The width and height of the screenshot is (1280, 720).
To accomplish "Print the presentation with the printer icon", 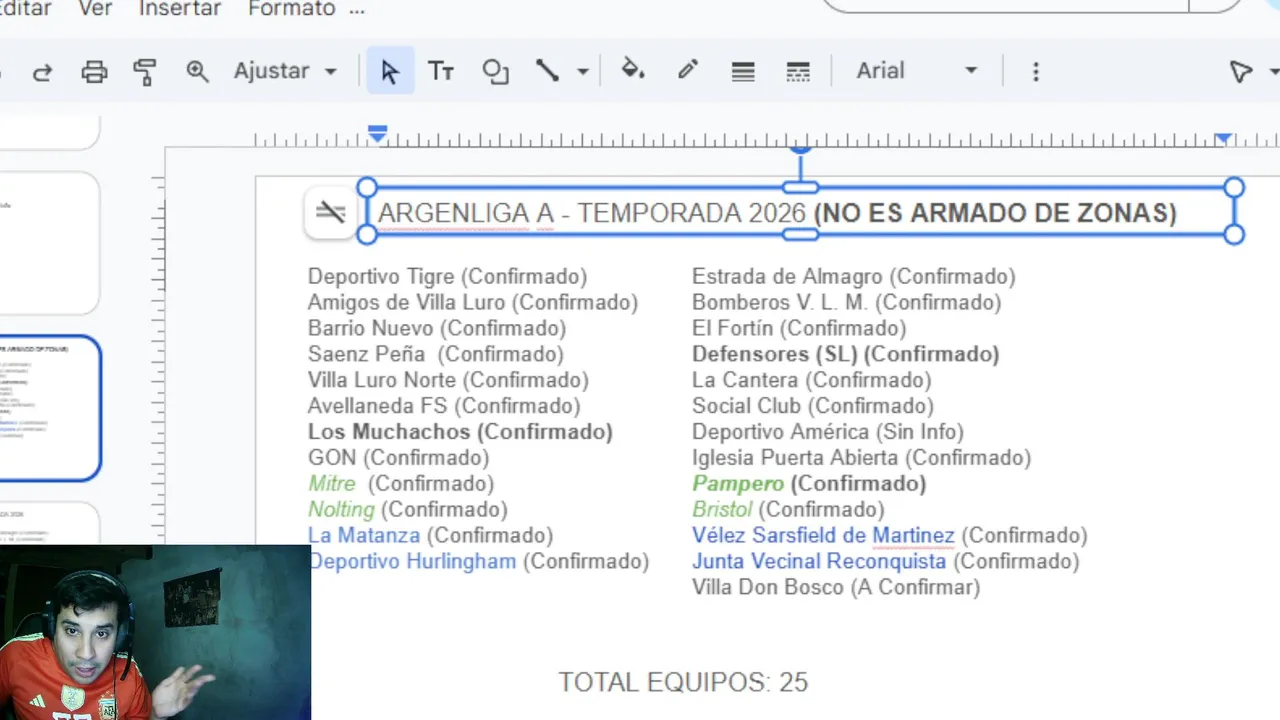I will (x=94, y=71).
